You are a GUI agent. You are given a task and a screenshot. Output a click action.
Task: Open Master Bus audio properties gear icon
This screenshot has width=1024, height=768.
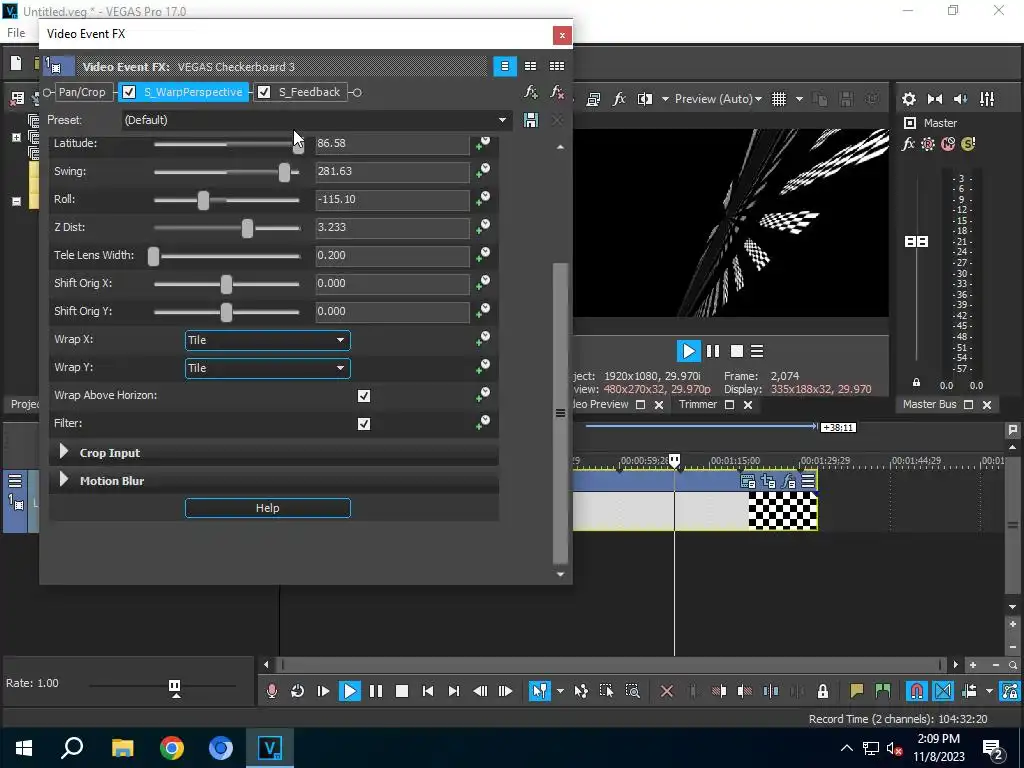click(x=908, y=99)
